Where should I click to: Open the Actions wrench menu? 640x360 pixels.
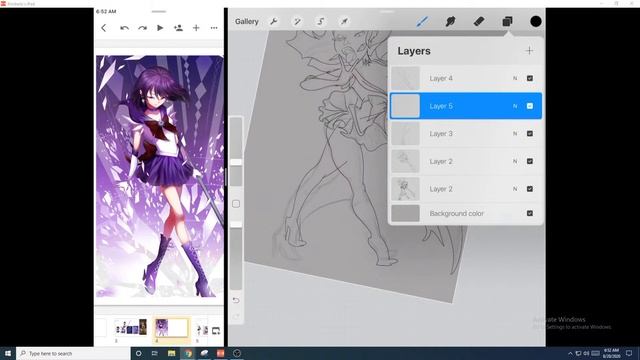[x=274, y=22]
